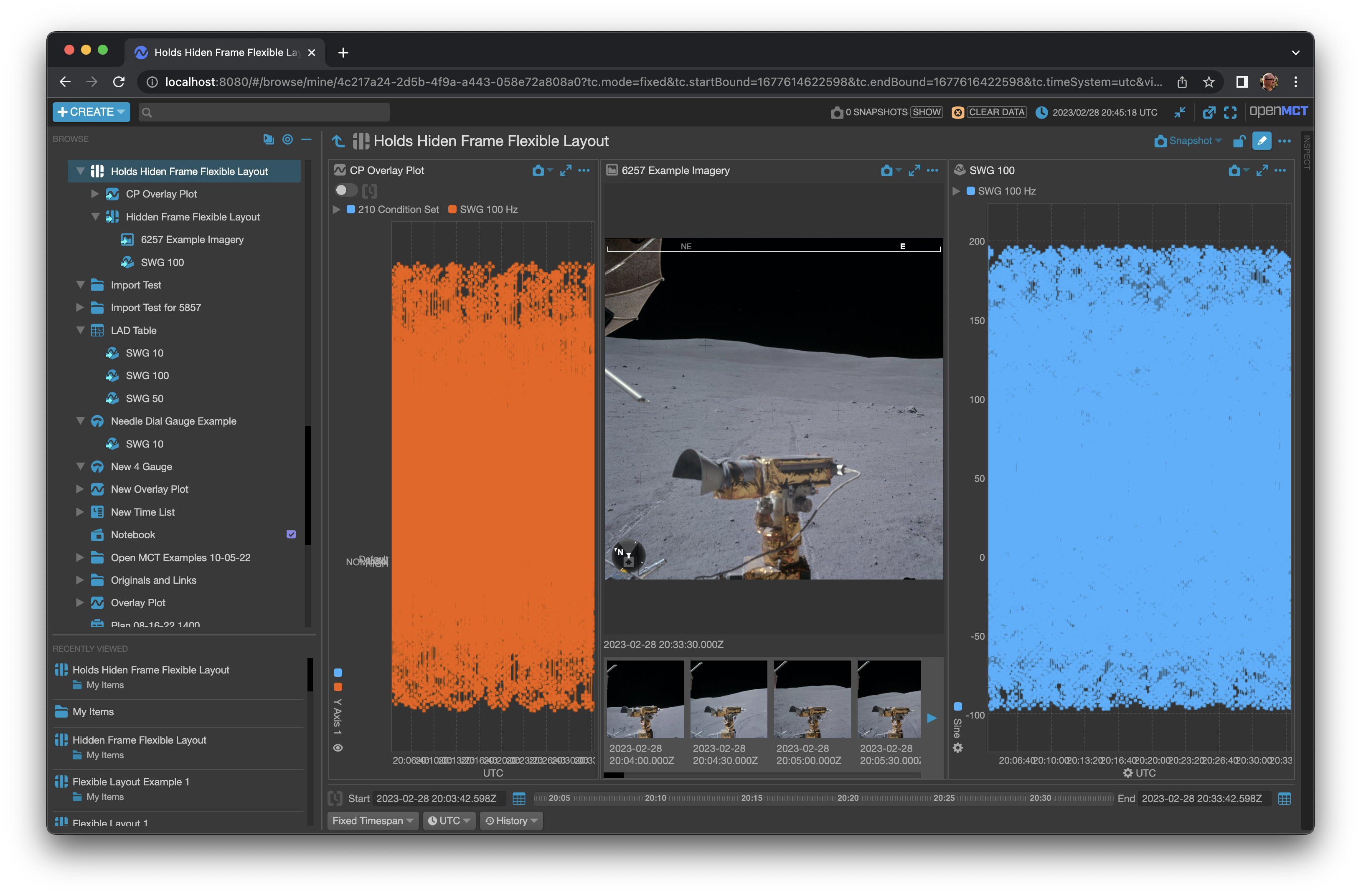1361x896 pixels.
Task: Select thumbnail dated 20:04:00.000Z
Action: tap(645, 700)
